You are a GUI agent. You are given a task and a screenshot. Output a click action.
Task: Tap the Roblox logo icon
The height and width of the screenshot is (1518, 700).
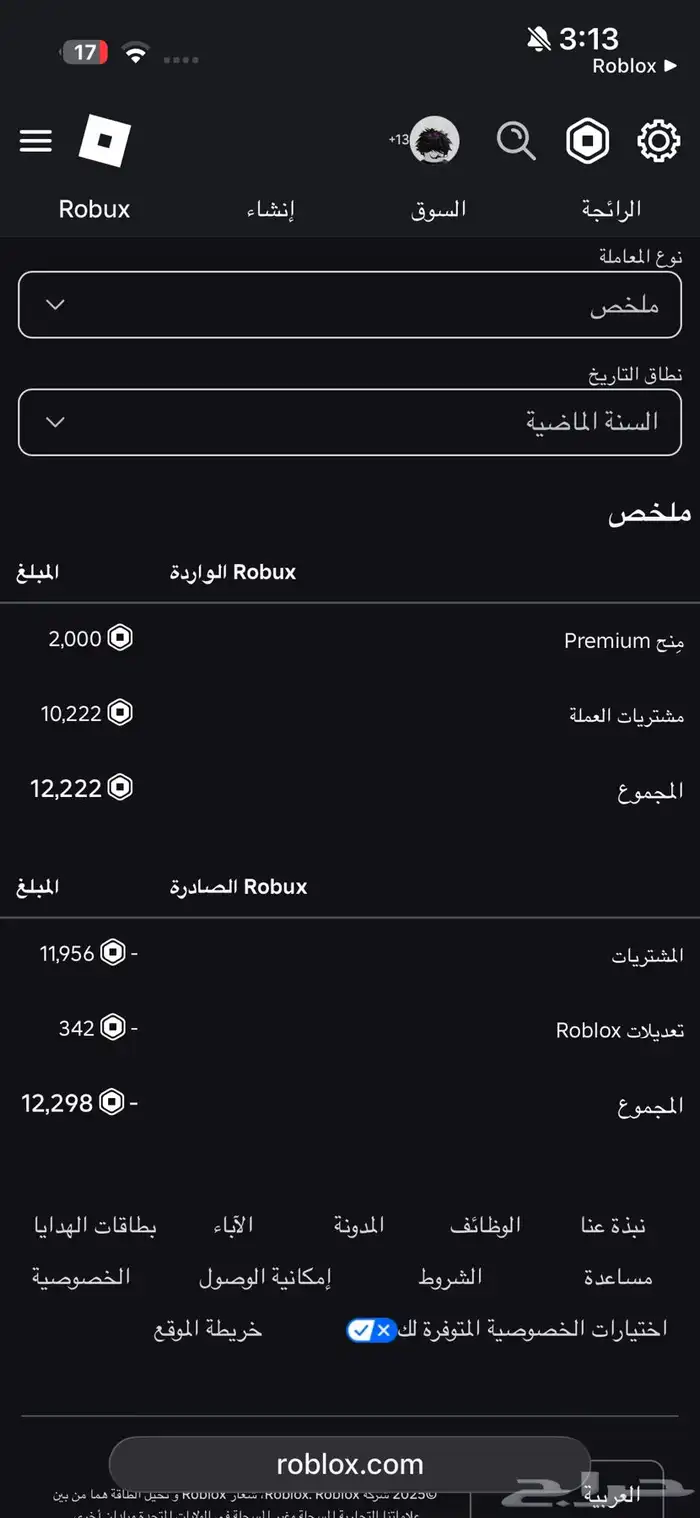[104, 141]
